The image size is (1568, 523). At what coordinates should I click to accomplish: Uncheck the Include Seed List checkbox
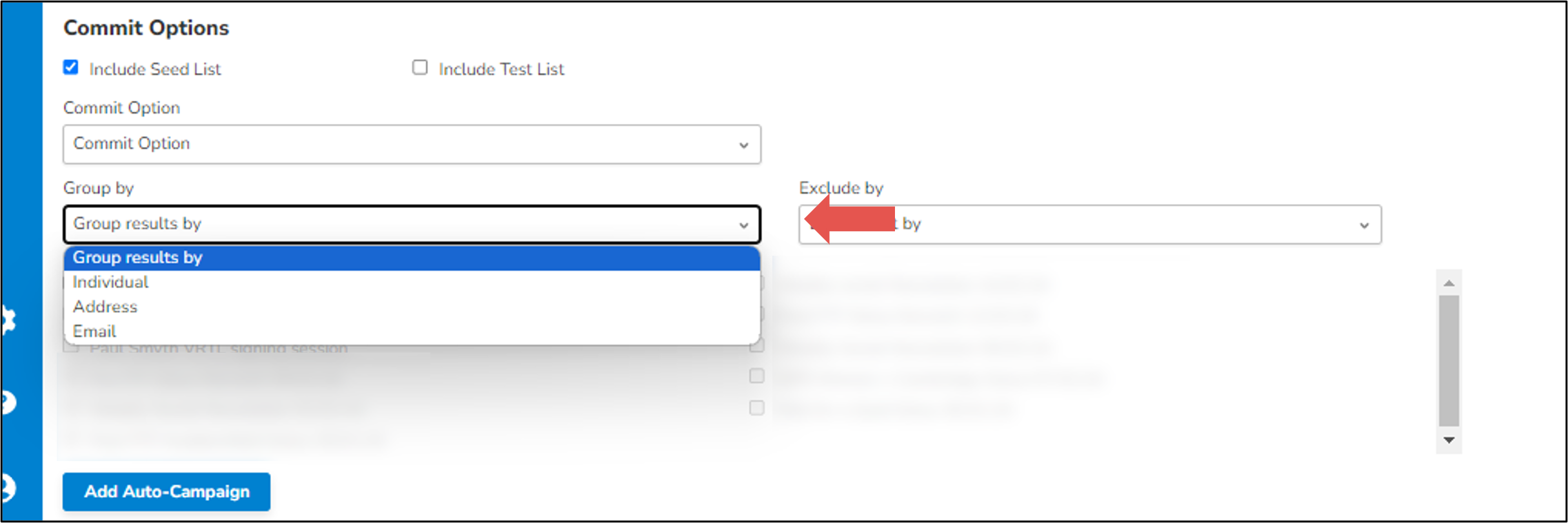[71, 68]
